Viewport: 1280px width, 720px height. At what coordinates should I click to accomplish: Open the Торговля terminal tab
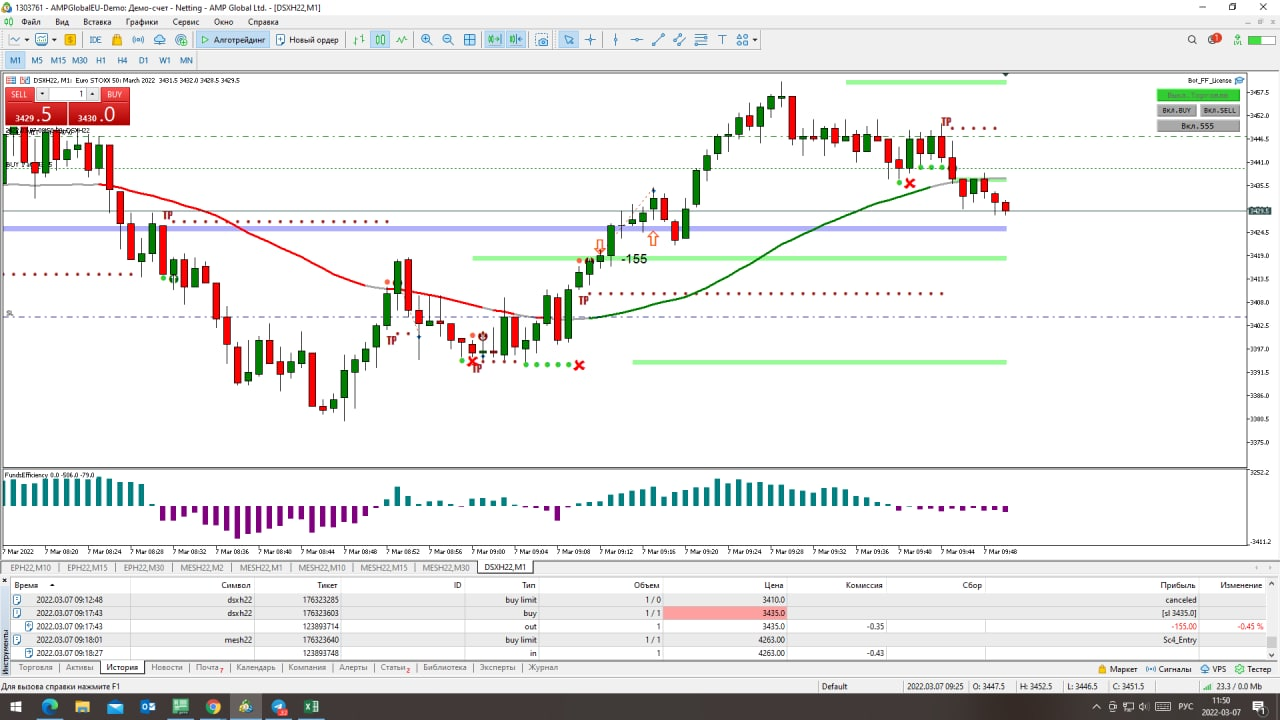point(36,667)
